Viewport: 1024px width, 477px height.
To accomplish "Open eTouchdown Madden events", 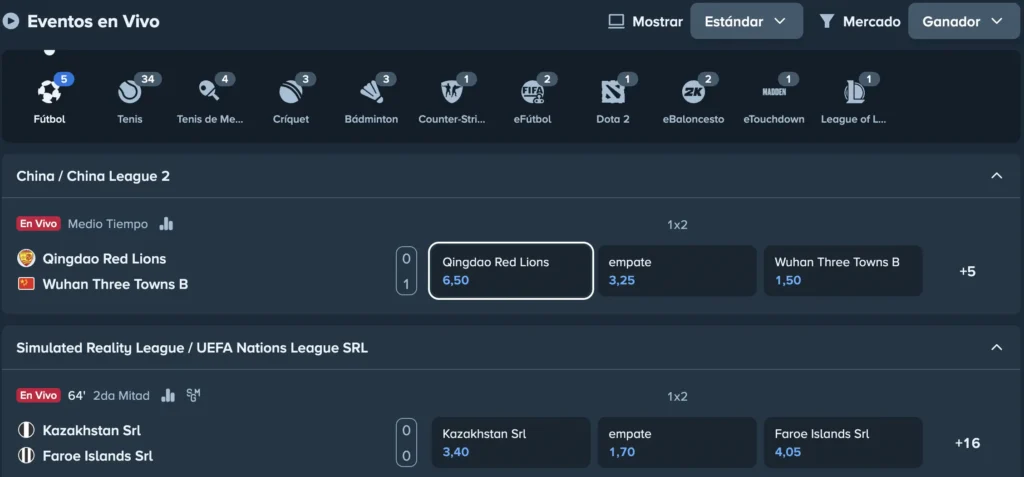I will click(774, 93).
